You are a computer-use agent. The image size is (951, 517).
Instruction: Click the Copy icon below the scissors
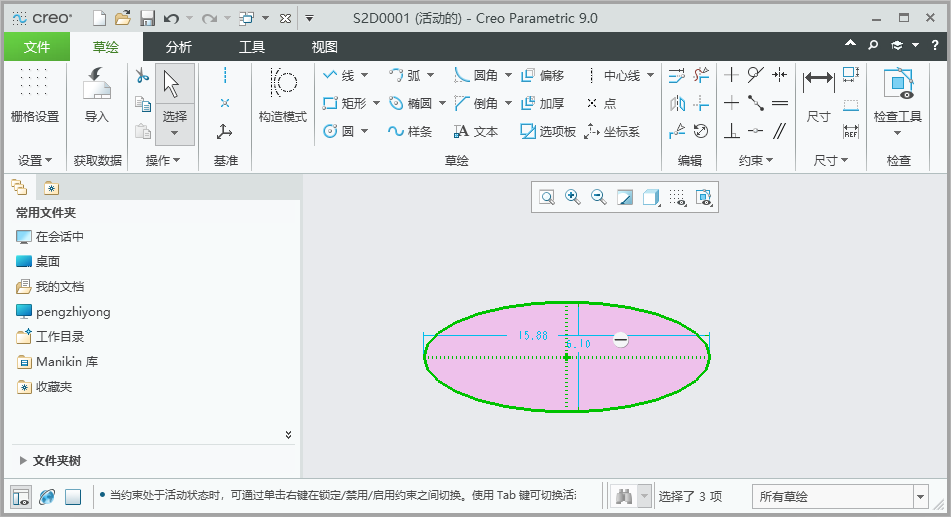[143, 104]
